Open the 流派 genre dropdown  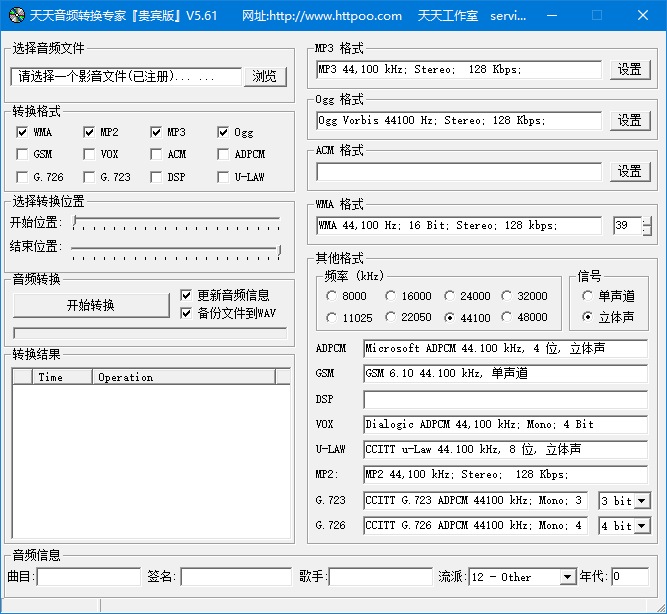[x=567, y=577]
